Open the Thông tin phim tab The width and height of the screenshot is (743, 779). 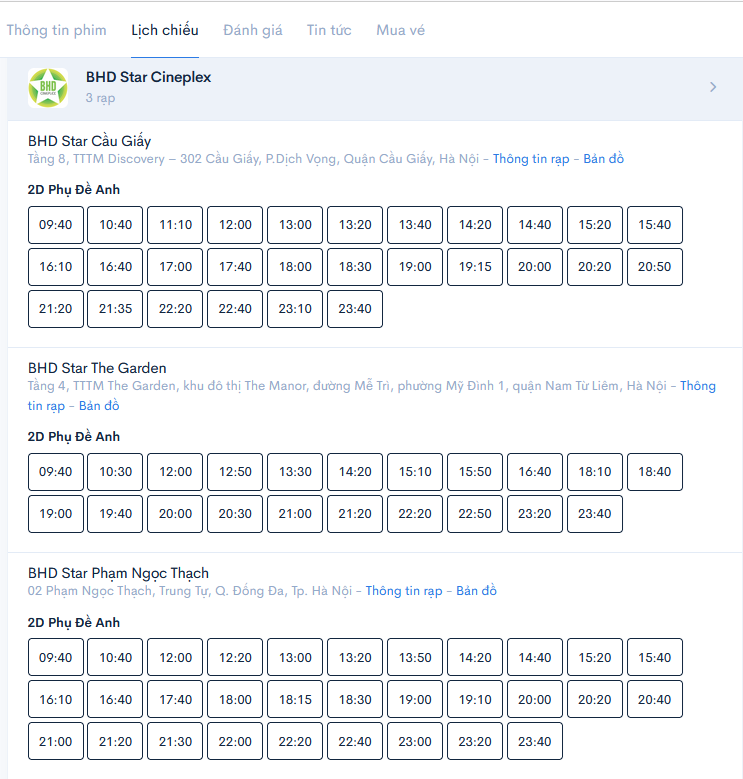pos(57,30)
